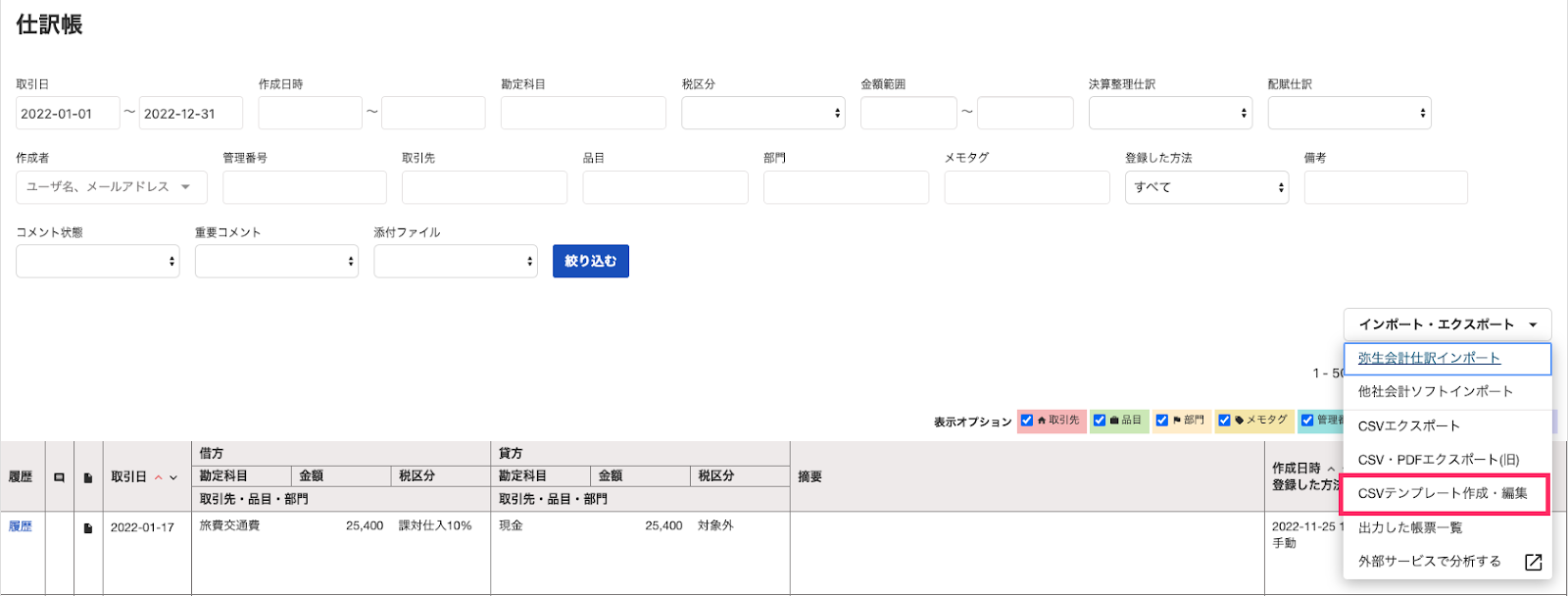This screenshot has height=596, width=1568.
Task: Click the 作成日時 start input field
Action: coord(311,113)
